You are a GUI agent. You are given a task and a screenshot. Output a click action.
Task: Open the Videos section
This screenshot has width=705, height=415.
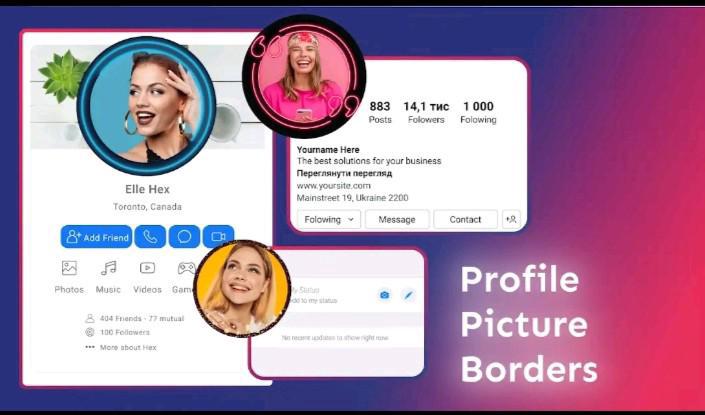[147, 276]
